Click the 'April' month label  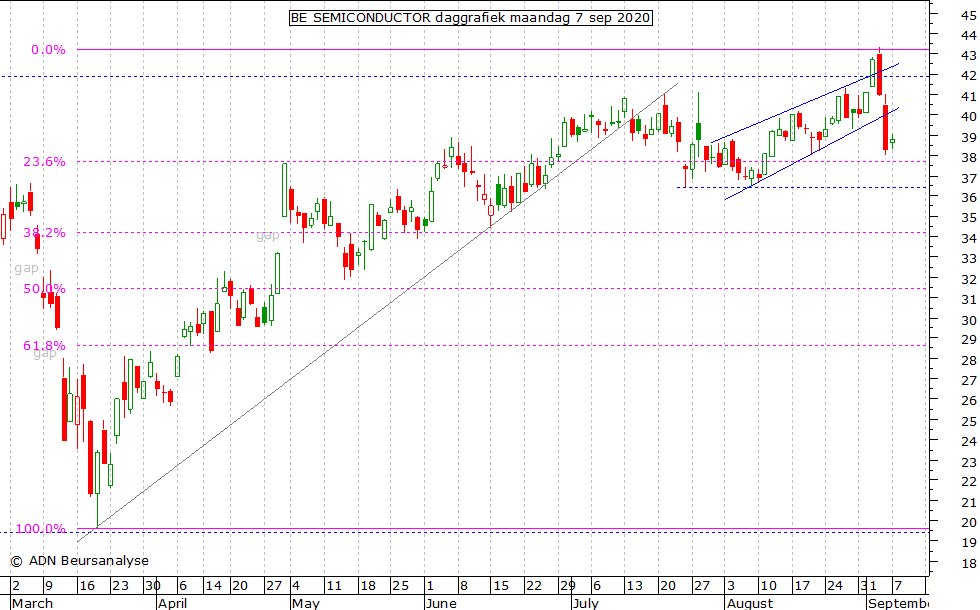[x=172, y=603]
